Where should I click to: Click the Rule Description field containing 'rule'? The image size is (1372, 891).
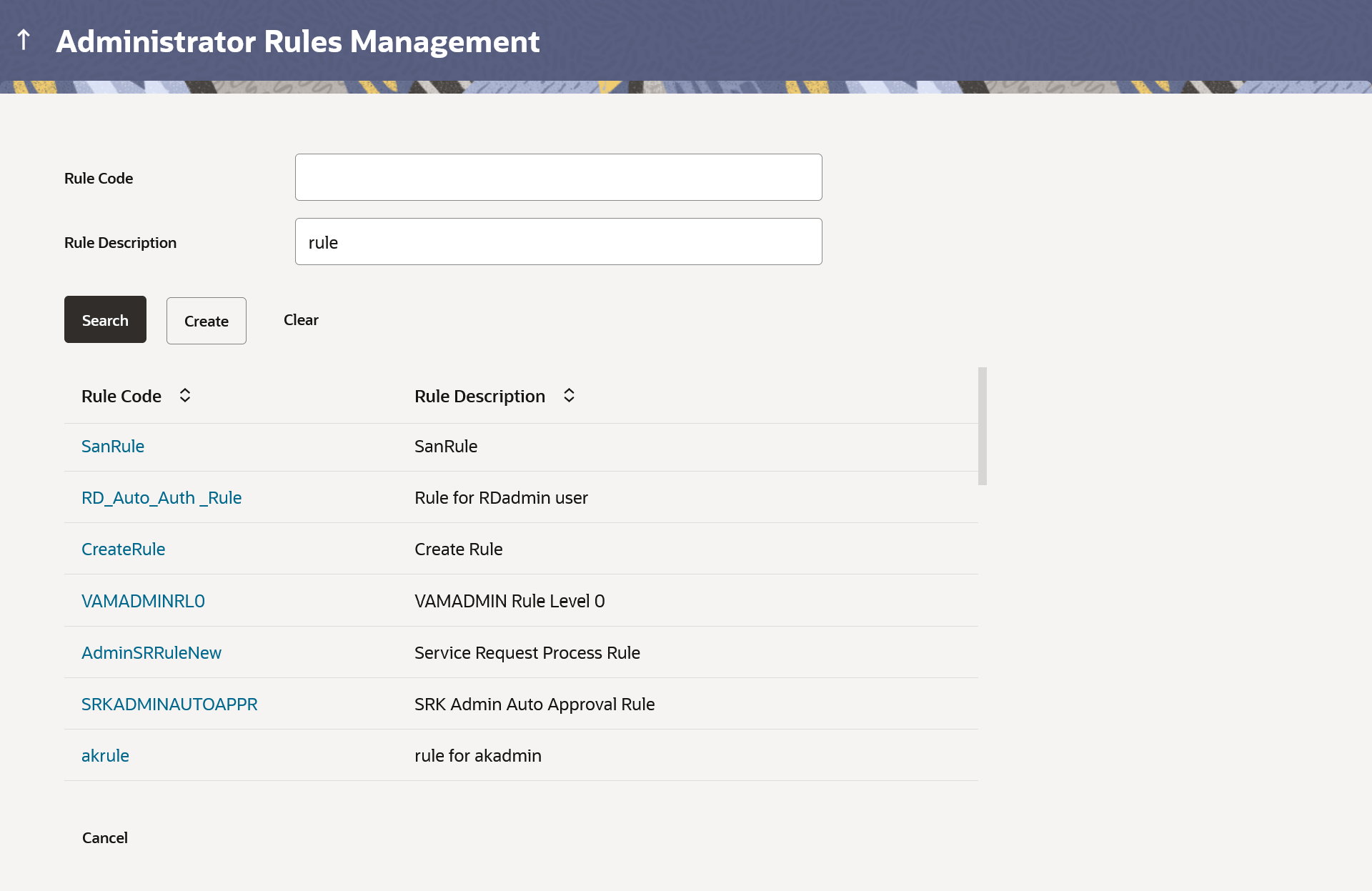(x=558, y=242)
